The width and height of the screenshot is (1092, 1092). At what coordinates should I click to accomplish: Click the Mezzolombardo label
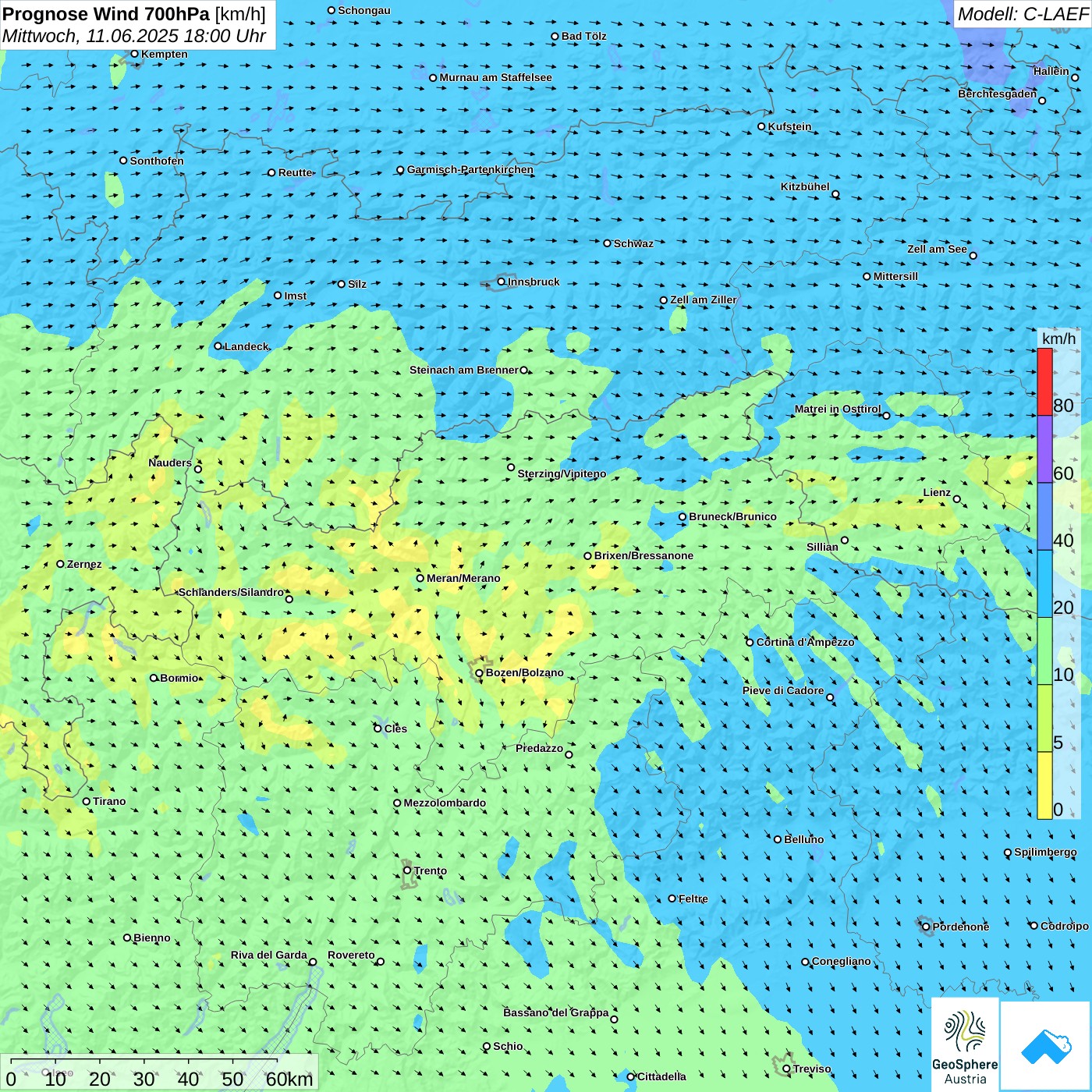(x=445, y=803)
